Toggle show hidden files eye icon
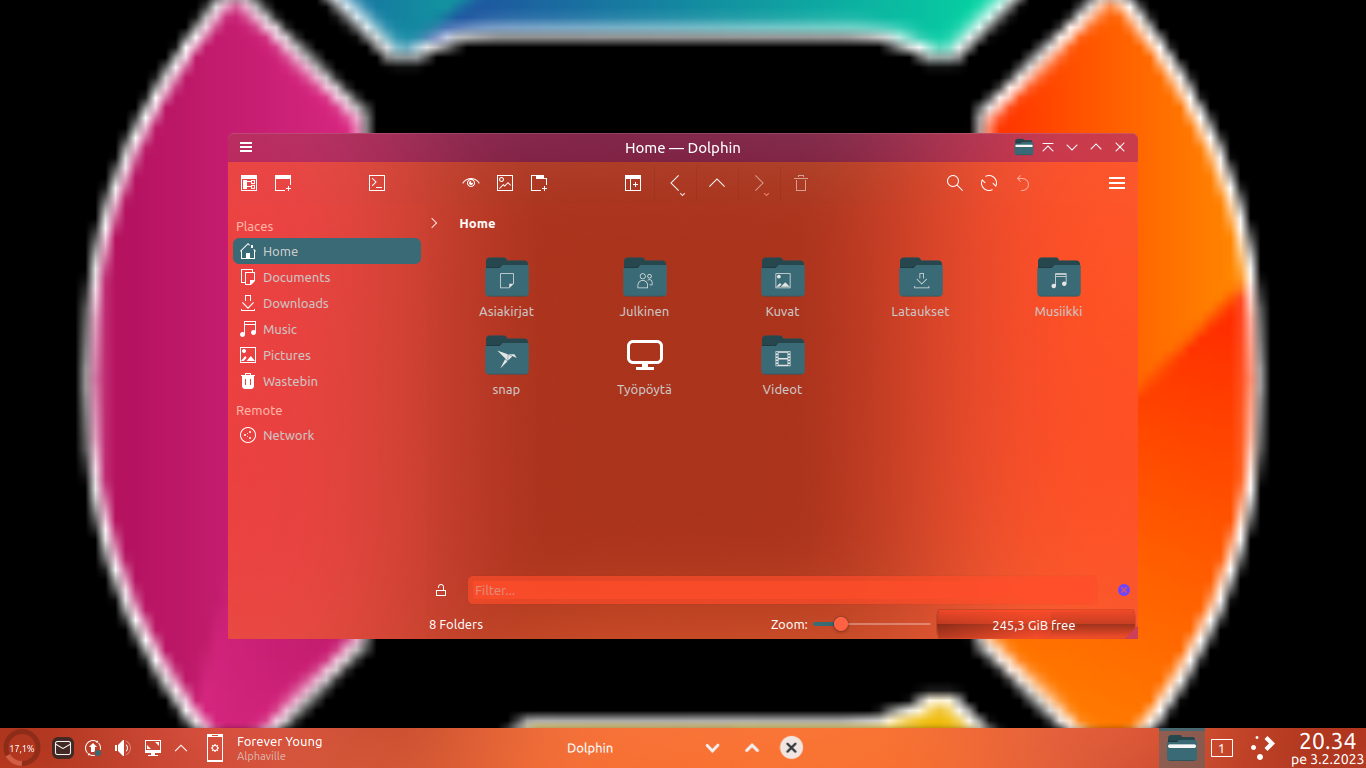Screen dimensions: 1366x768 coord(471,183)
